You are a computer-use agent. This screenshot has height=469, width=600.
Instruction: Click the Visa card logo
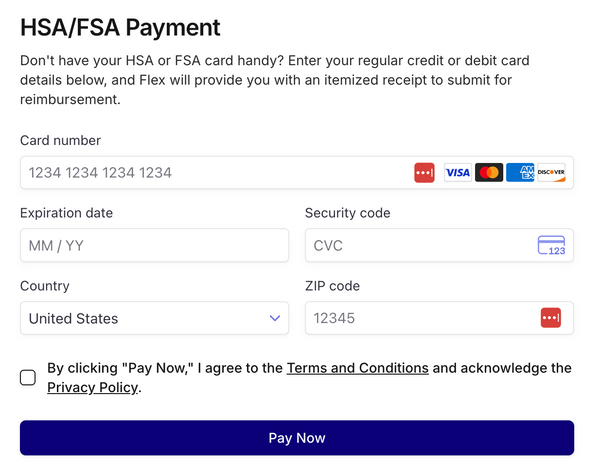tap(457, 173)
